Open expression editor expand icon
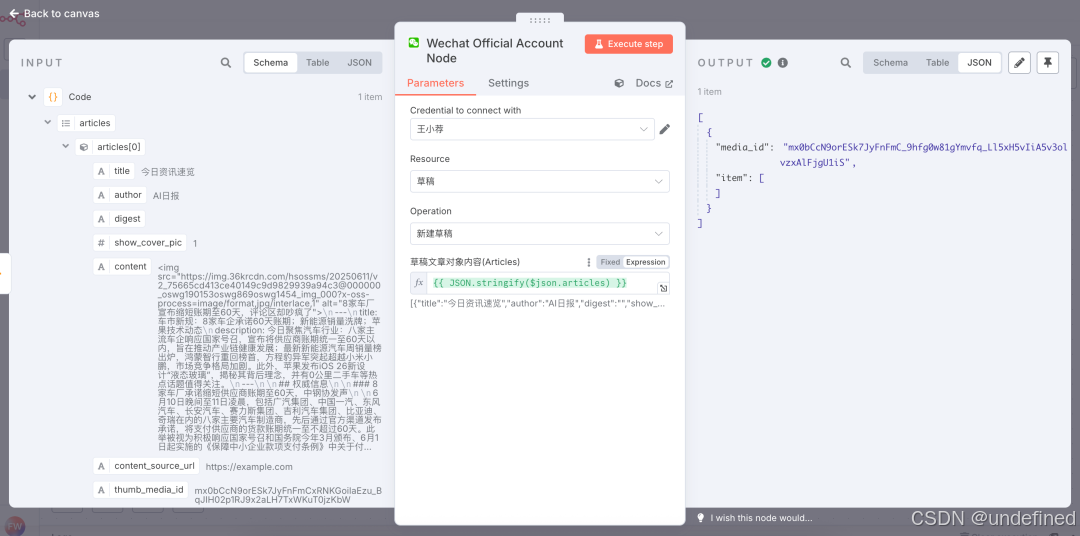This screenshot has height=536, width=1080. pos(663,288)
